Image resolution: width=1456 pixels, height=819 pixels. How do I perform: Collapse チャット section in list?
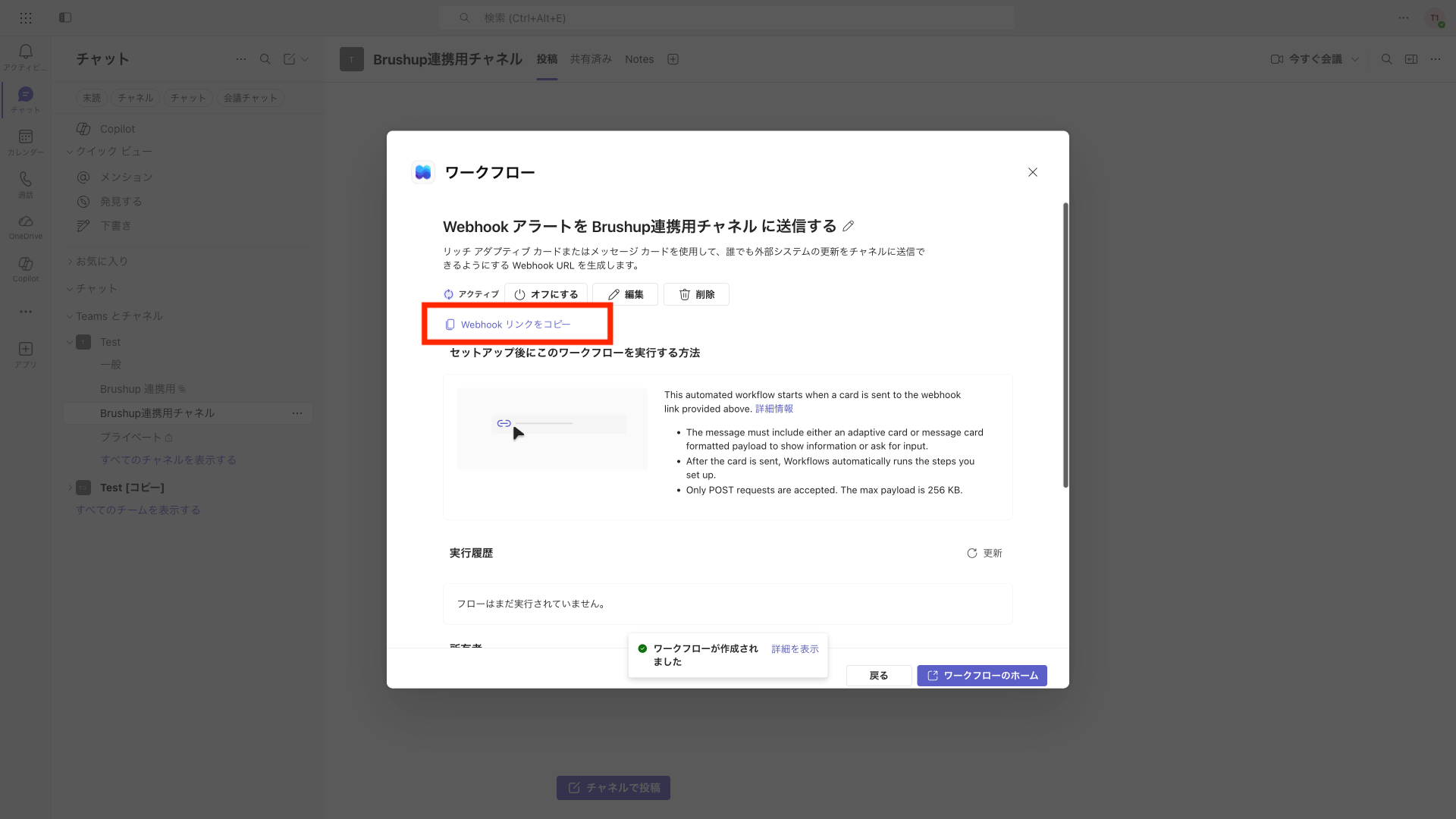[70, 289]
